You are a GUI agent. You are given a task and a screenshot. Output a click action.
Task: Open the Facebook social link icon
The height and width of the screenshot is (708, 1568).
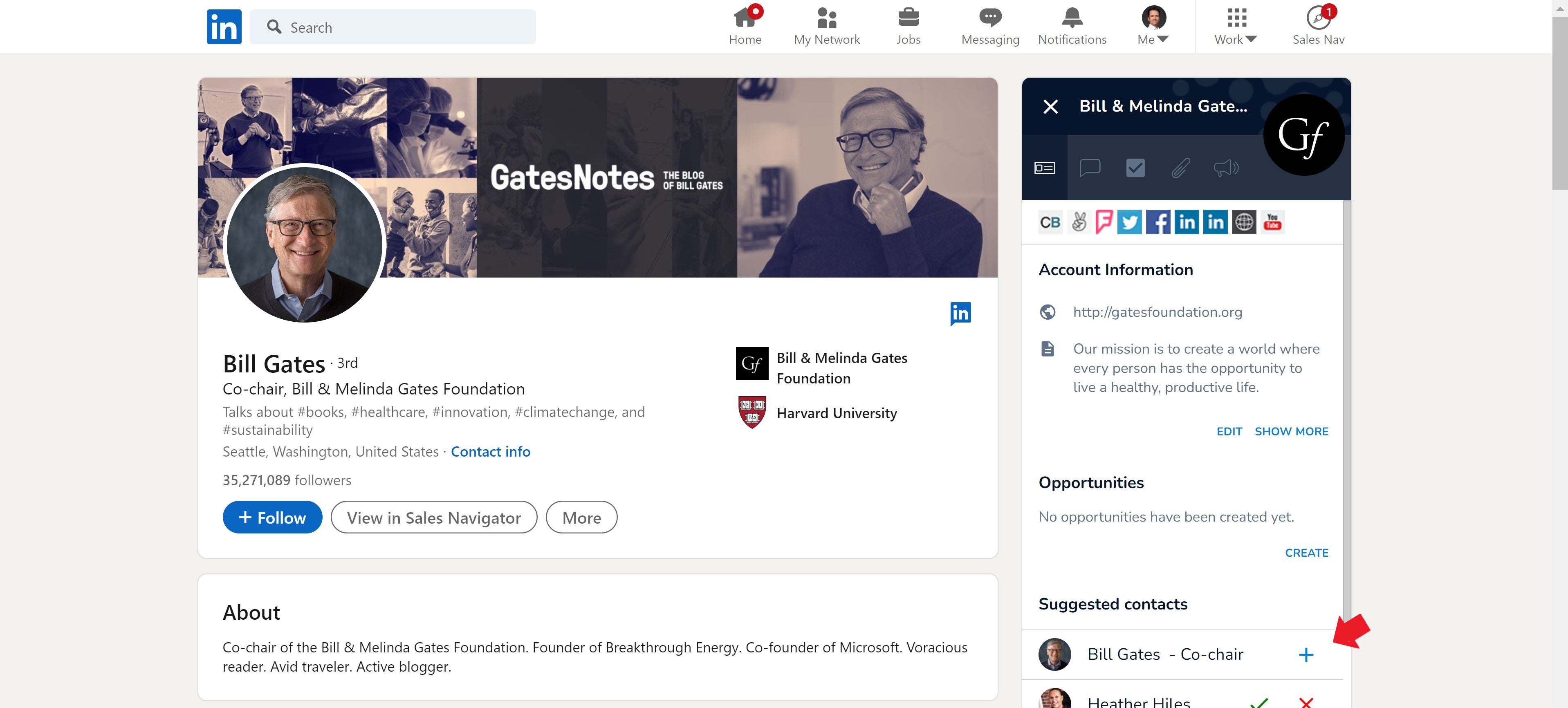point(1158,222)
